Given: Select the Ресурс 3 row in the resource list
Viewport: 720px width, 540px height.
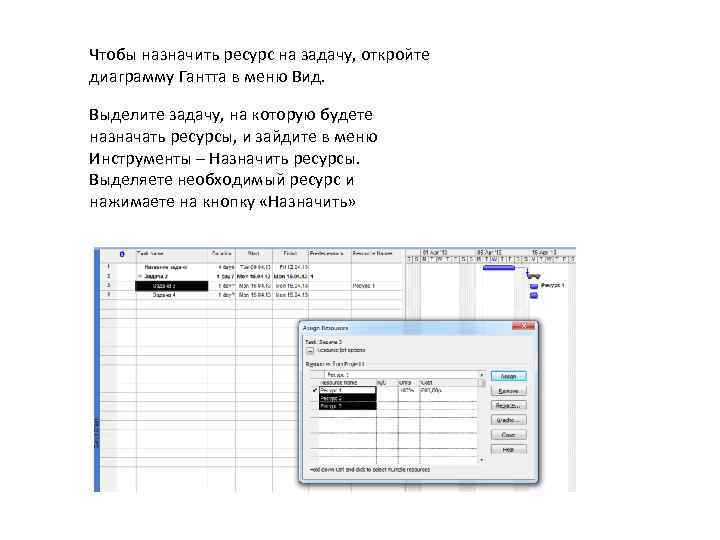Looking at the screenshot, I should (348, 406).
